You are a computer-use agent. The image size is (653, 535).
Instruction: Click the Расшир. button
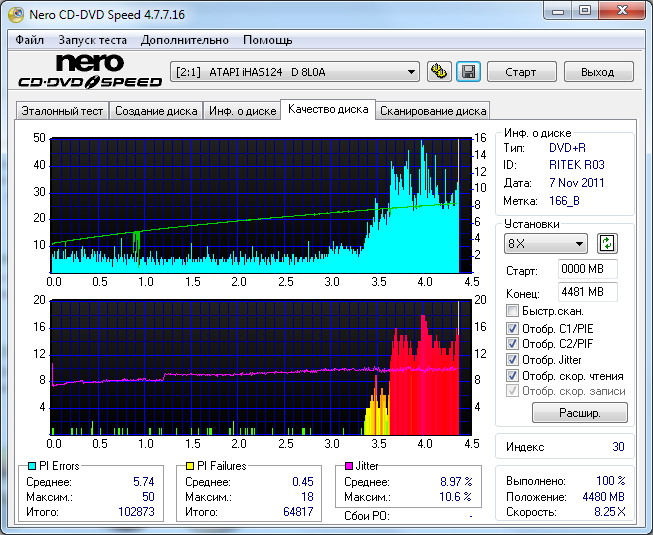coord(580,413)
